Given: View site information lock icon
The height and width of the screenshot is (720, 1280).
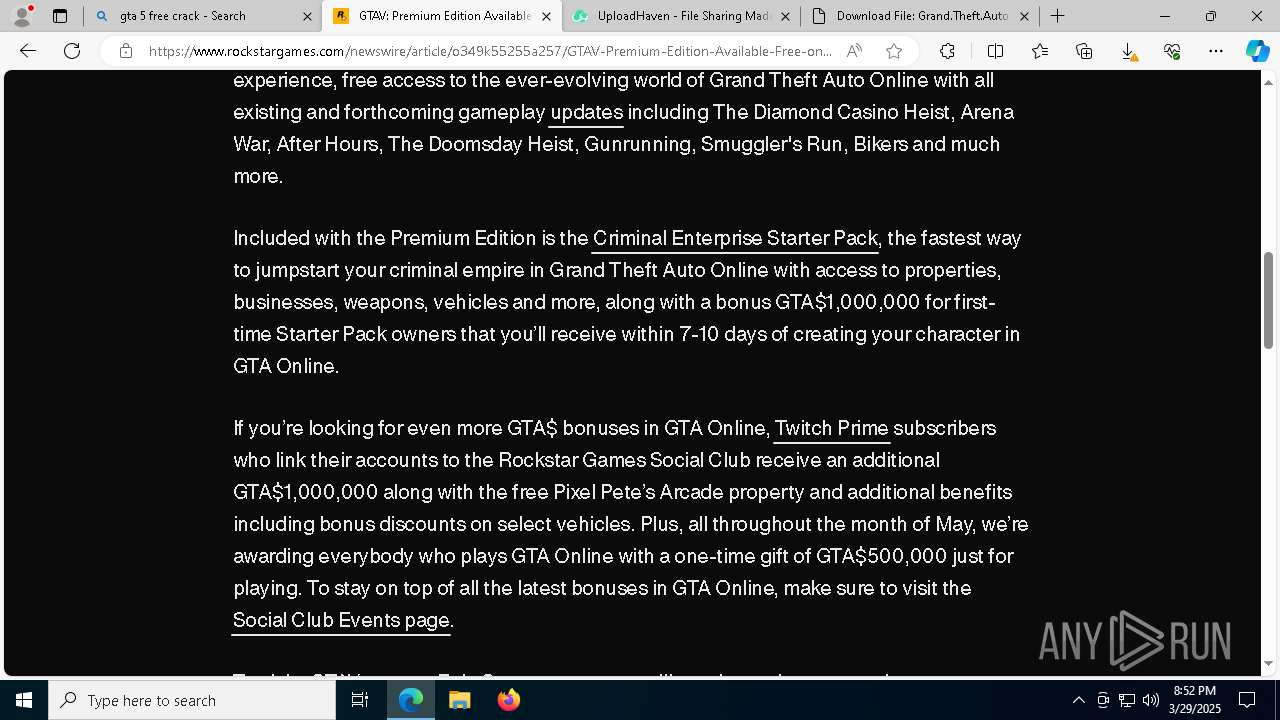Looking at the screenshot, I should coord(125,51).
